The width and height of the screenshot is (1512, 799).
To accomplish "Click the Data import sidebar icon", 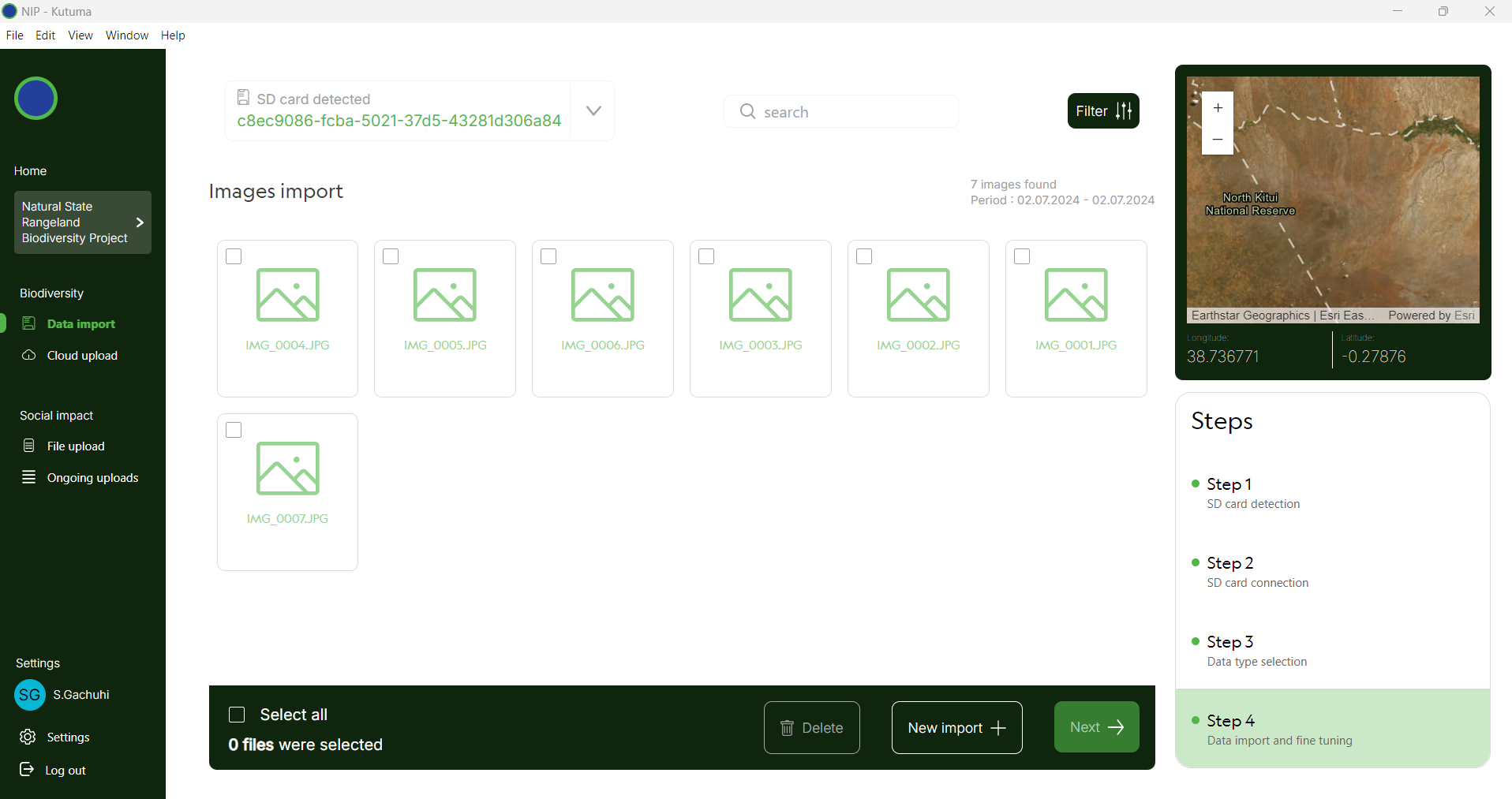I will [x=29, y=323].
